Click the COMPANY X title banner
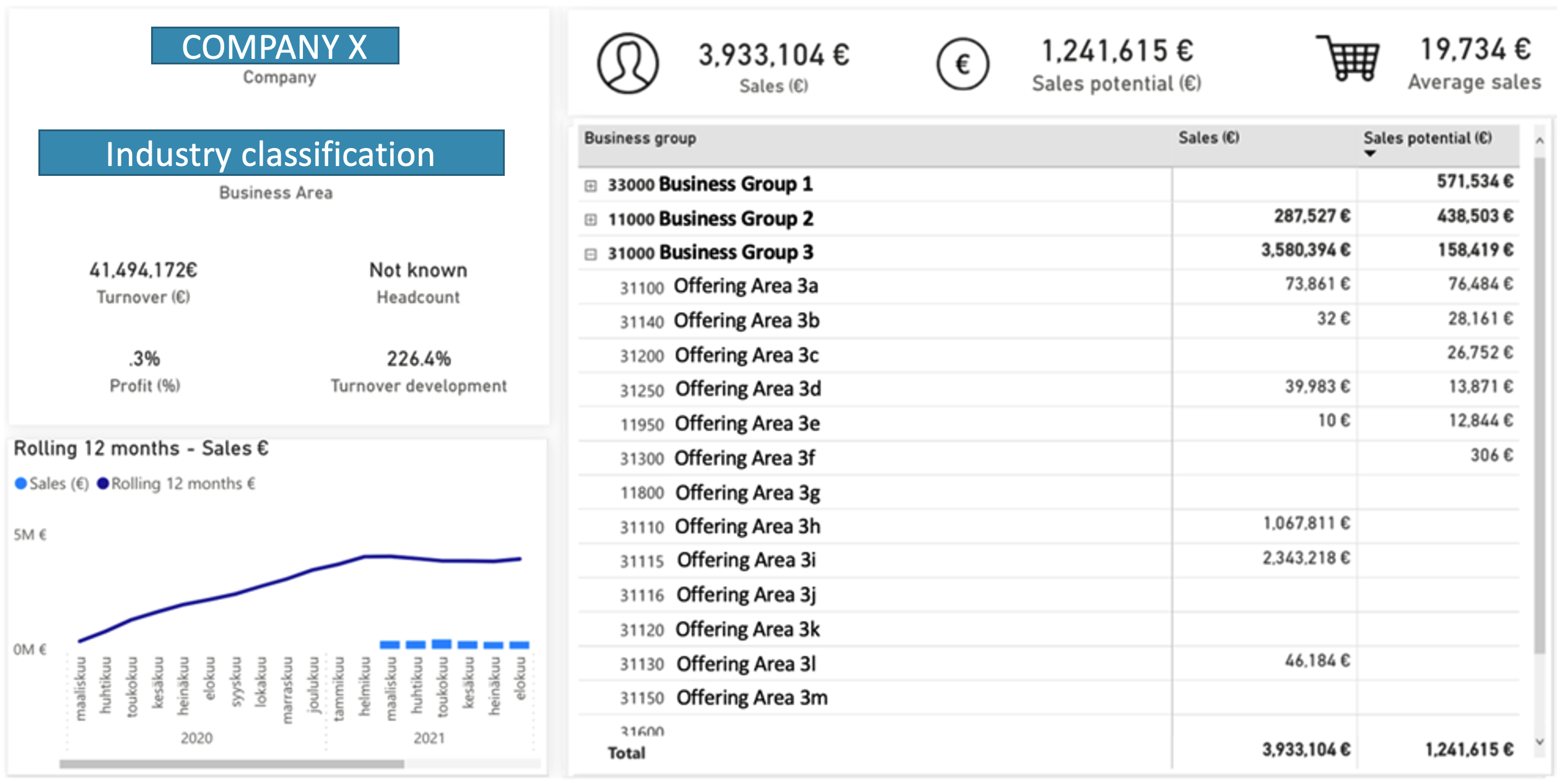 [275, 46]
